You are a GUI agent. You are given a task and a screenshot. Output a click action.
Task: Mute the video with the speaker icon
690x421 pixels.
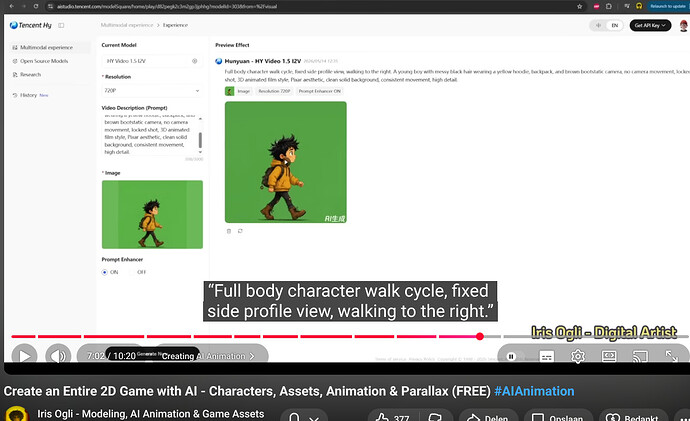tap(58, 356)
